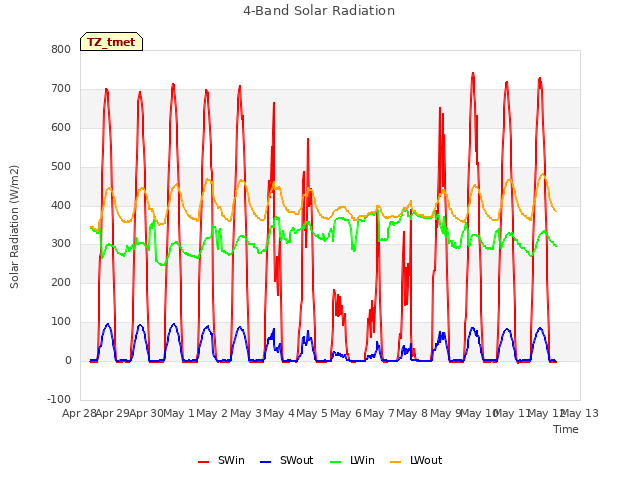Click the May 3 x-axis label

click(x=246, y=413)
